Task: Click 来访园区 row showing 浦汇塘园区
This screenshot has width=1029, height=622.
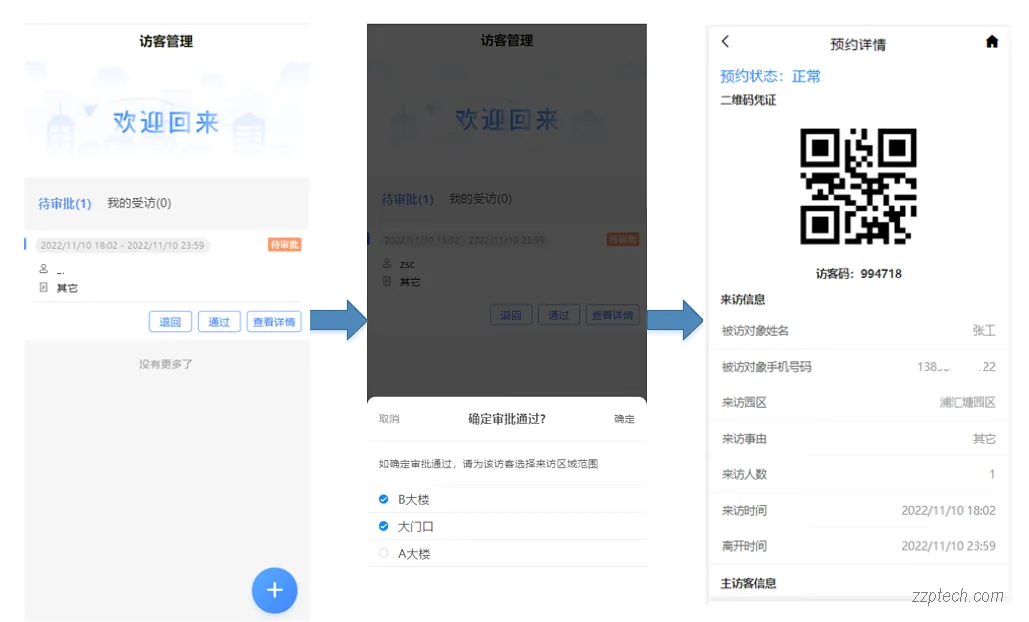Action: pos(858,402)
